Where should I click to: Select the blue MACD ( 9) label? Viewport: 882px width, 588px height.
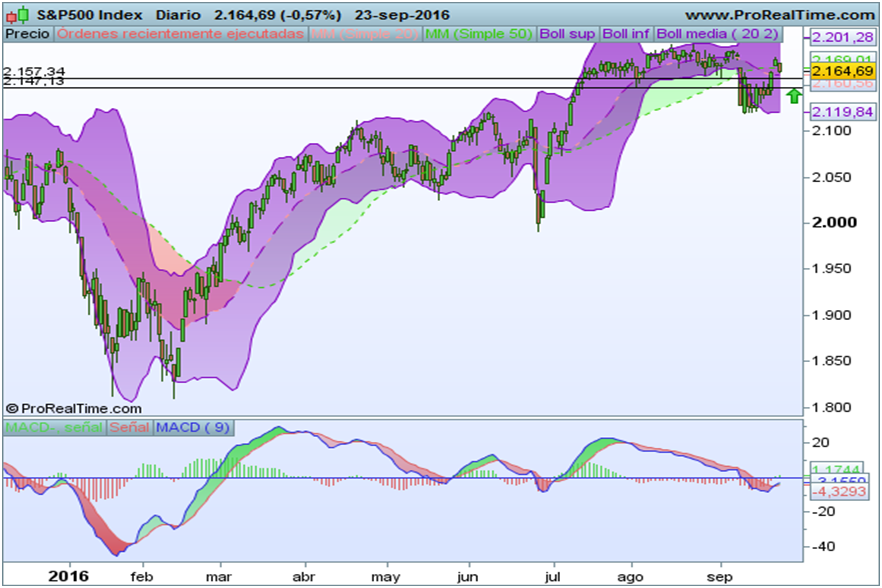click(192, 428)
